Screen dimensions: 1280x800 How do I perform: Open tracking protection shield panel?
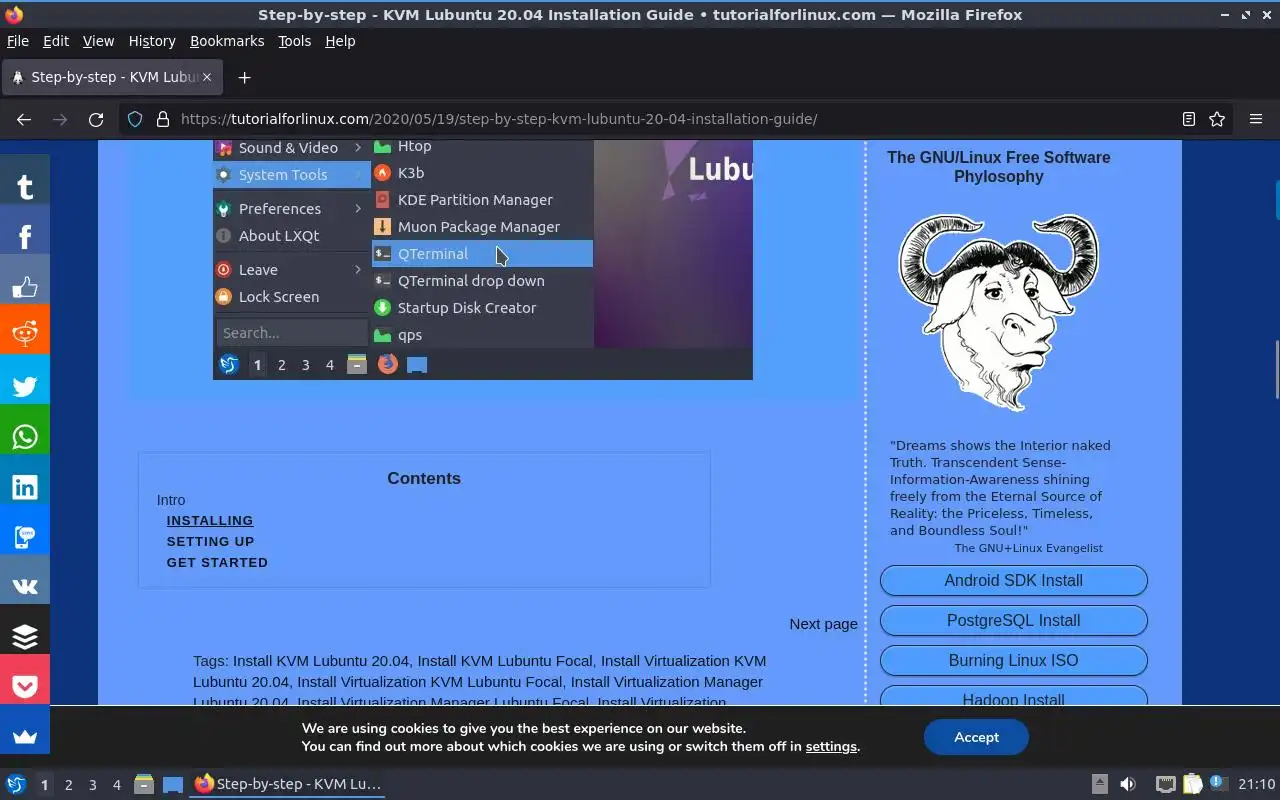(135, 119)
